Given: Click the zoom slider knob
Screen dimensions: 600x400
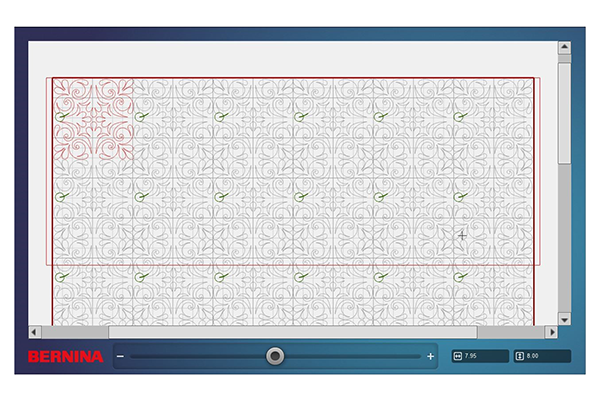Looking at the screenshot, I should click(275, 356).
